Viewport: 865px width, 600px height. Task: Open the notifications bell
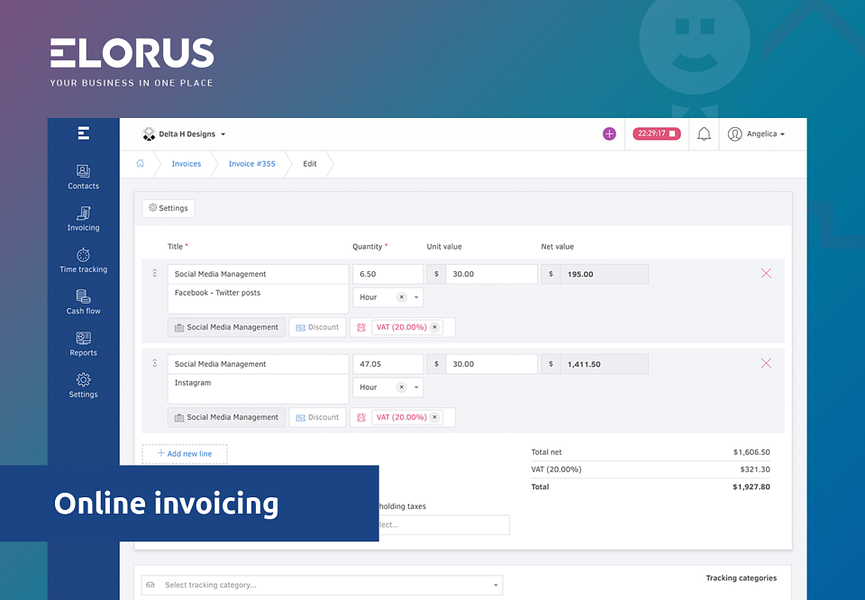[x=703, y=133]
